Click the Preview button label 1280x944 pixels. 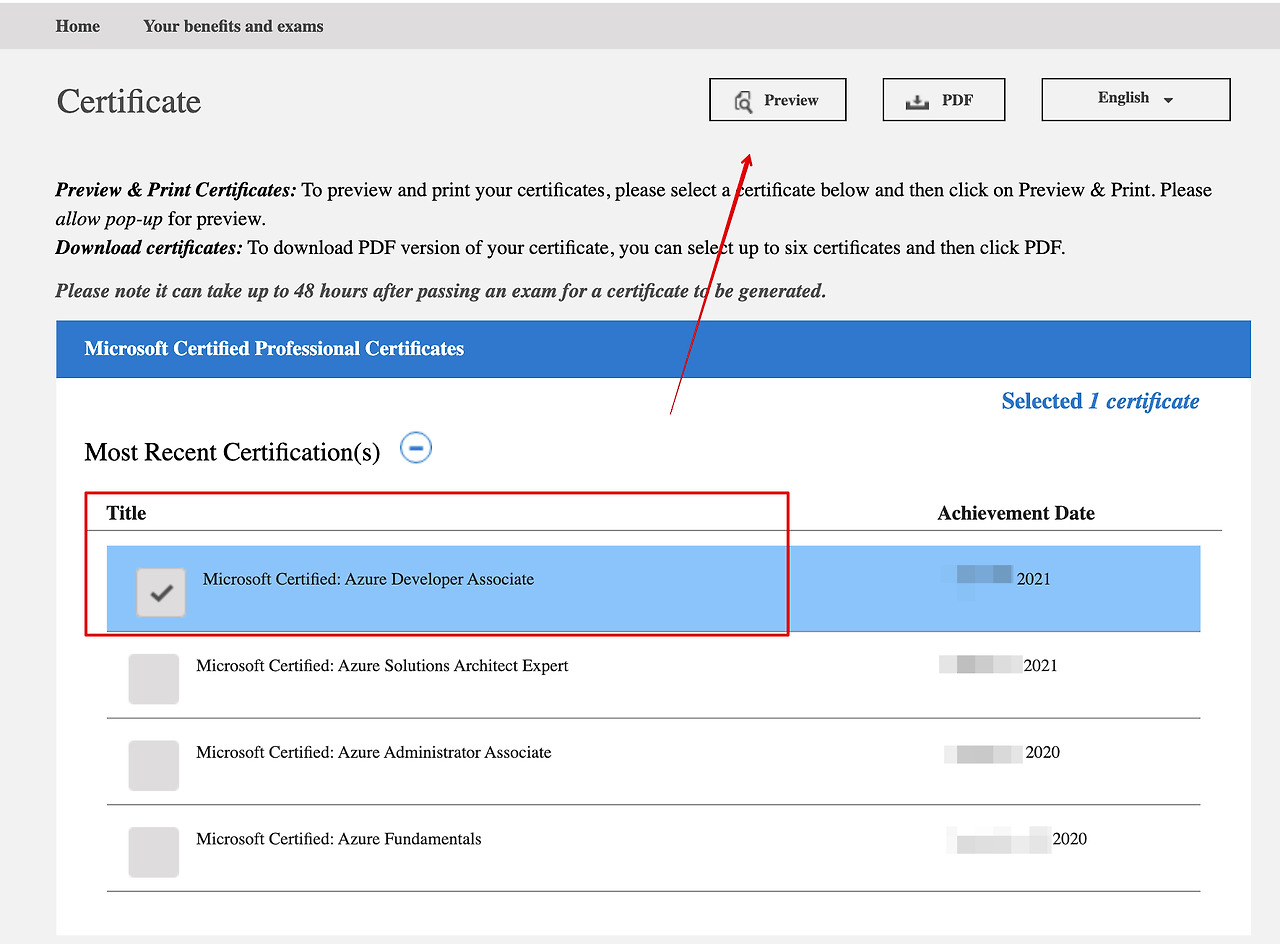791,100
